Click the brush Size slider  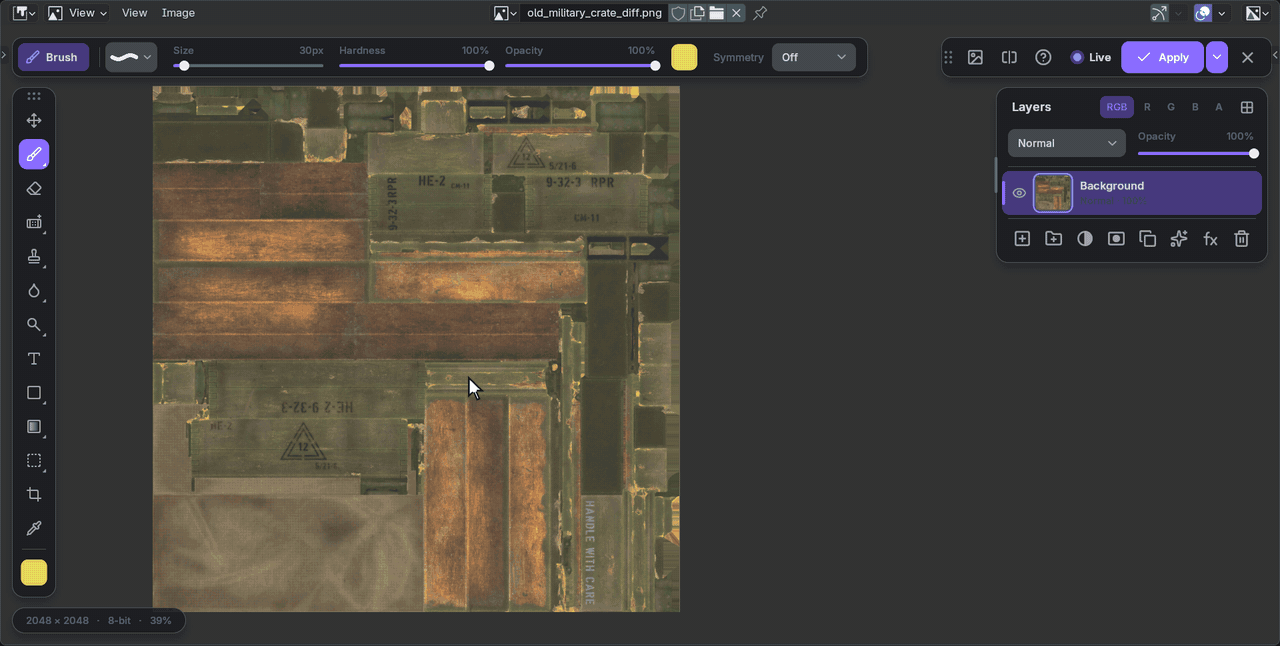pos(248,66)
